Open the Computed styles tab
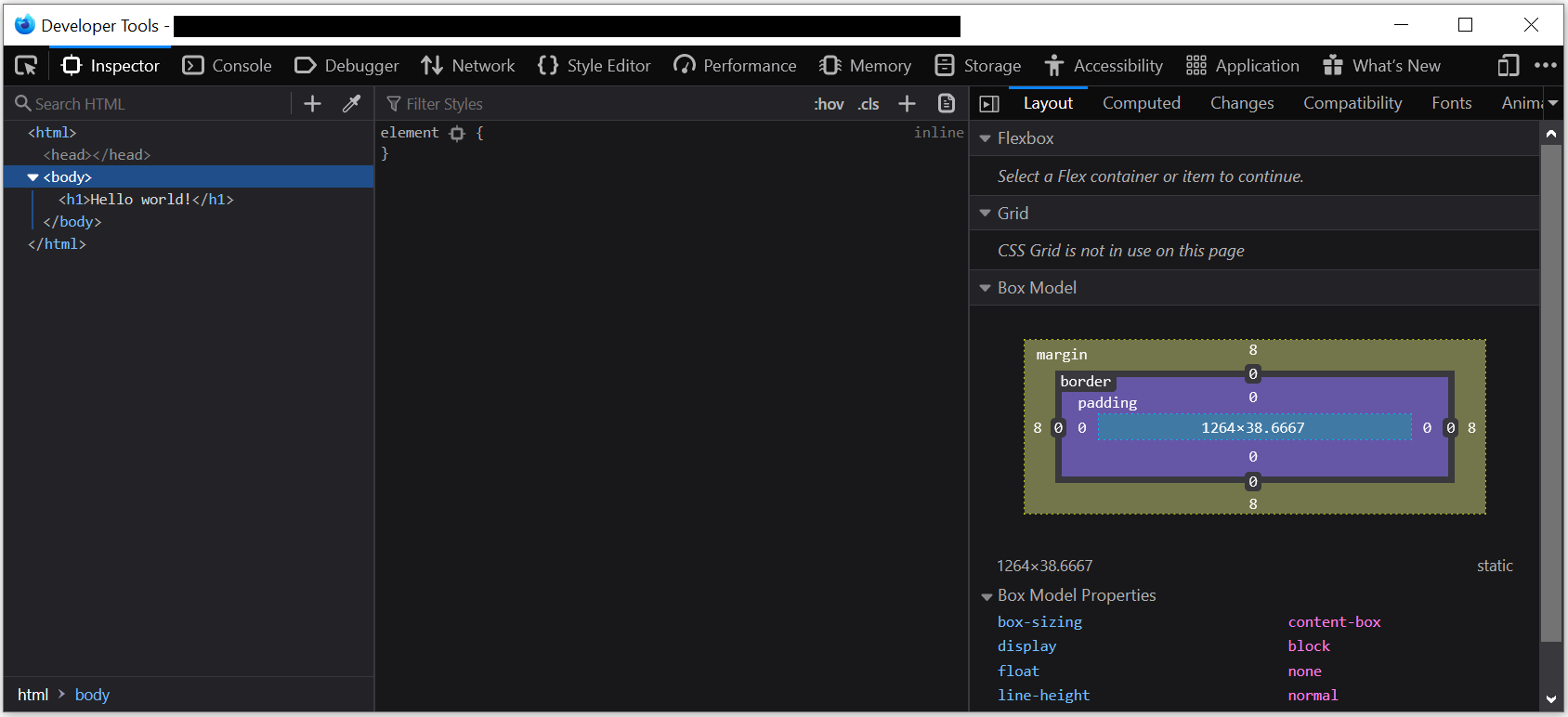1568x717 pixels. click(x=1141, y=103)
